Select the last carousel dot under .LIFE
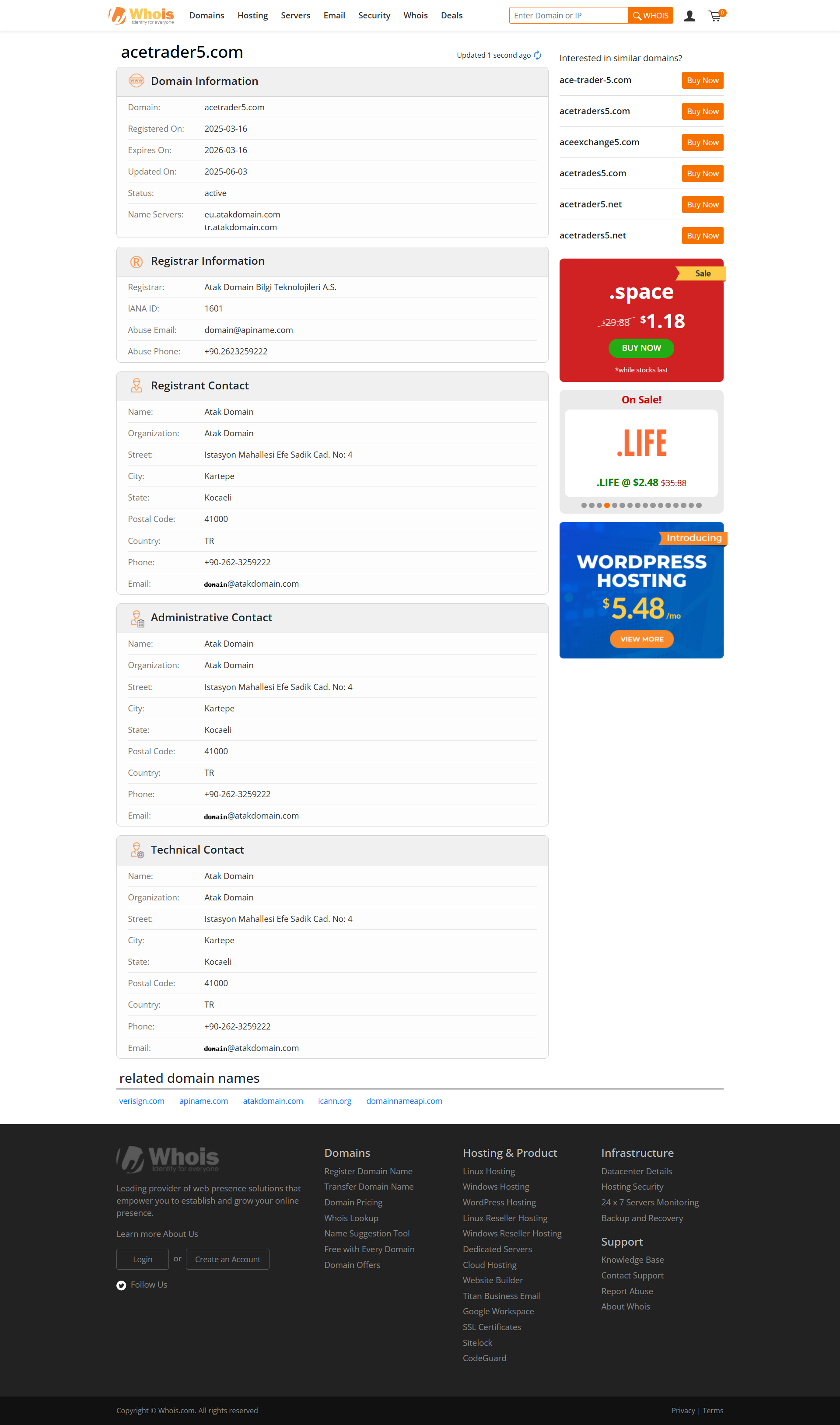840x1425 pixels. (699, 505)
